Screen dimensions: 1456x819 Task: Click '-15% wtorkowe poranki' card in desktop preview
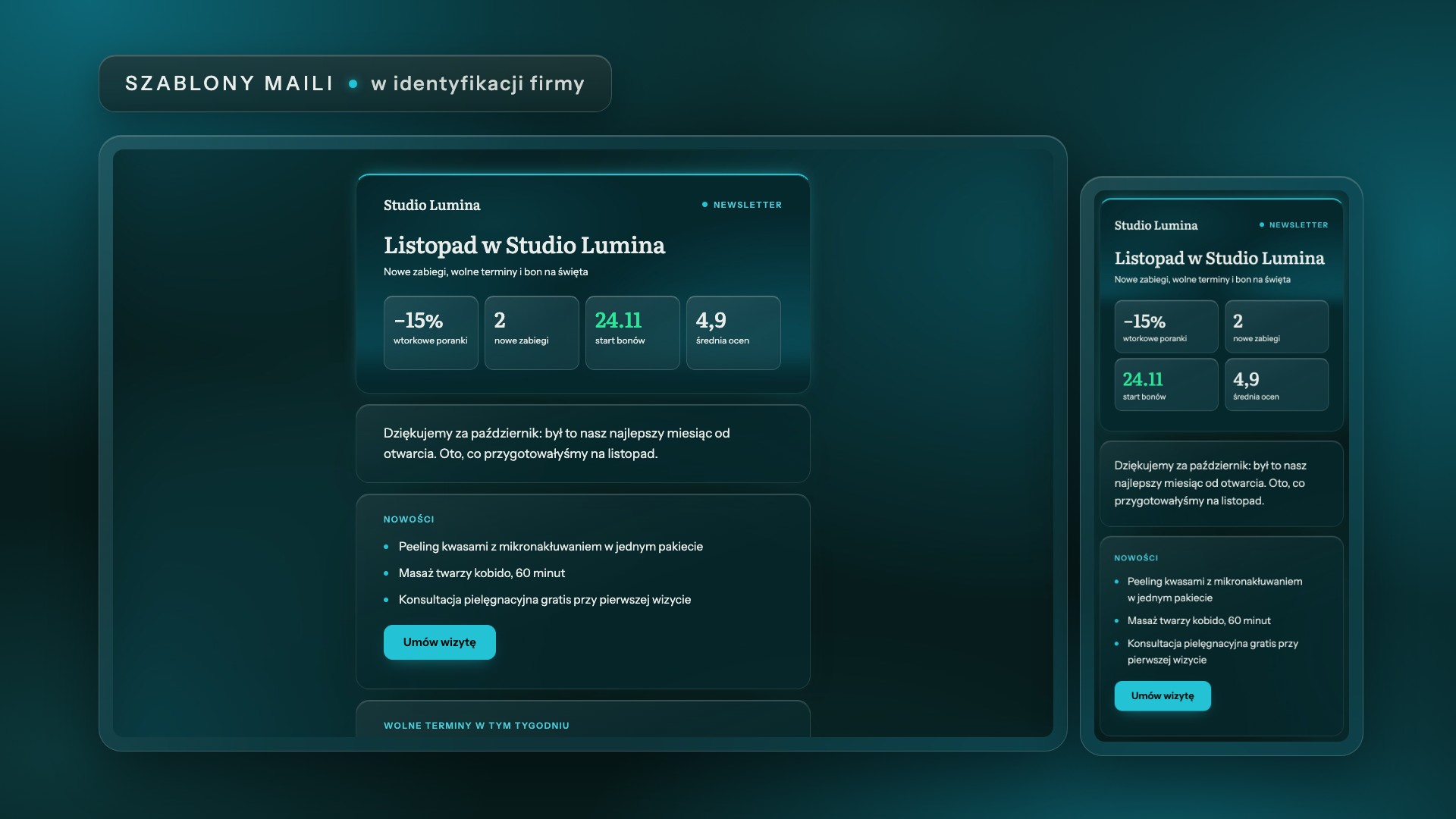(x=431, y=333)
